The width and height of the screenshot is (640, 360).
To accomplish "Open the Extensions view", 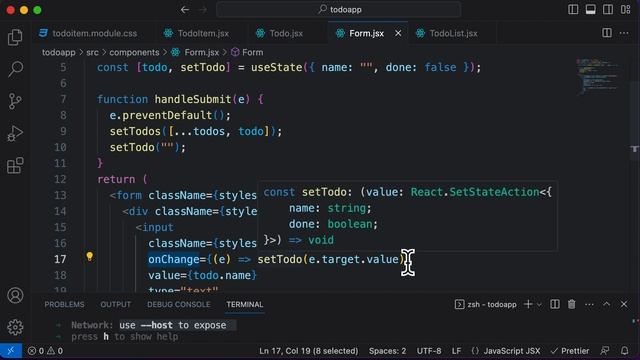I will tap(15, 166).
